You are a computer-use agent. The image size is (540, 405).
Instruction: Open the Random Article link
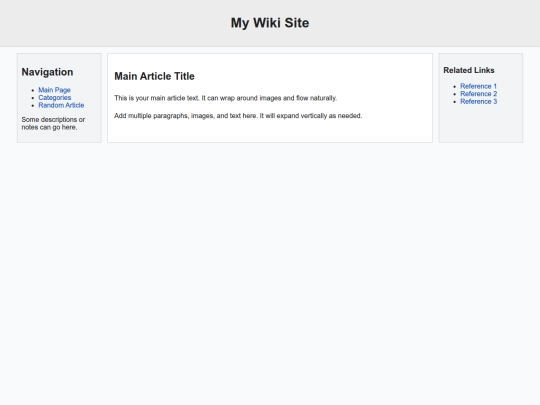point(61,105)
